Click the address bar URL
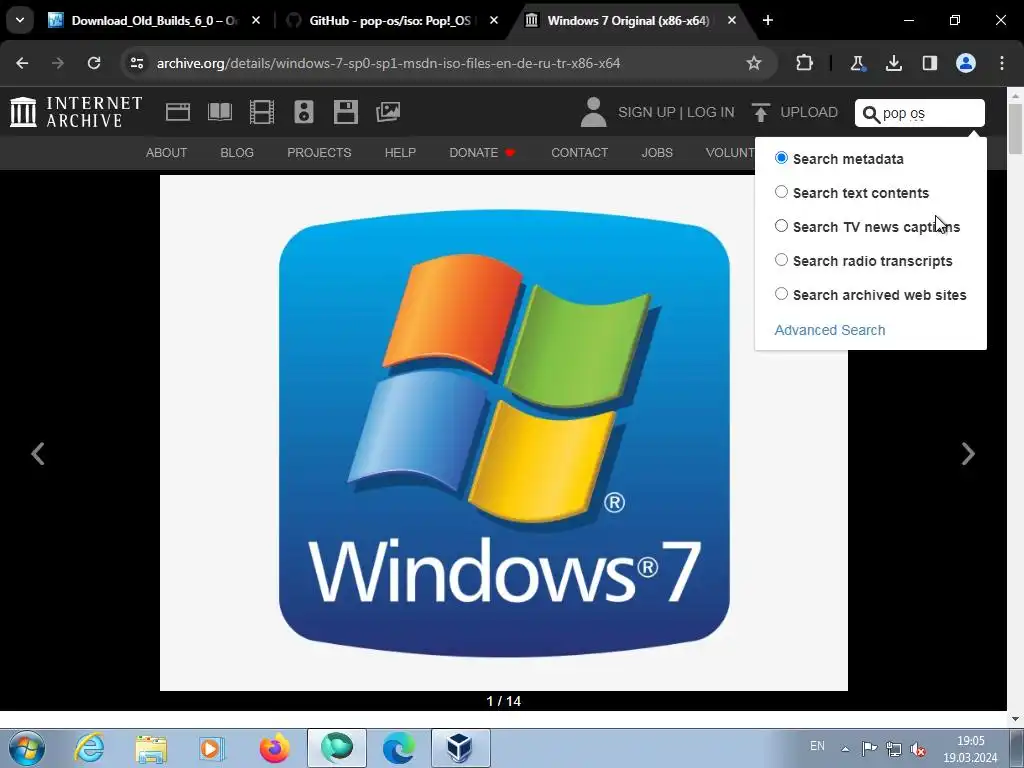The image size is (1024, 768). [388, 63]
